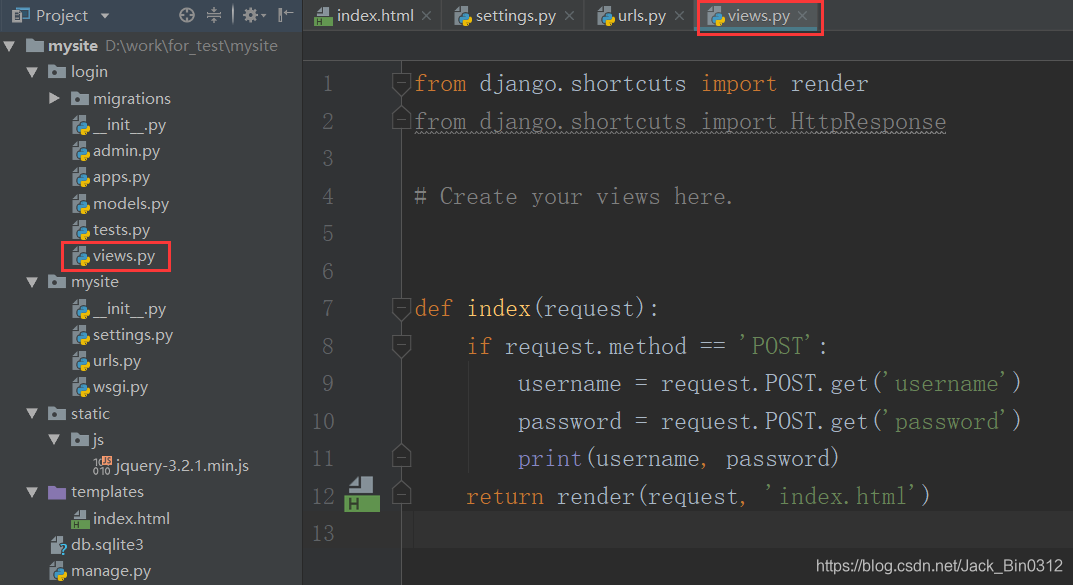Open urls.py in the project tree
Viewport: 1073px width, 585px height.
click(117, 361)
